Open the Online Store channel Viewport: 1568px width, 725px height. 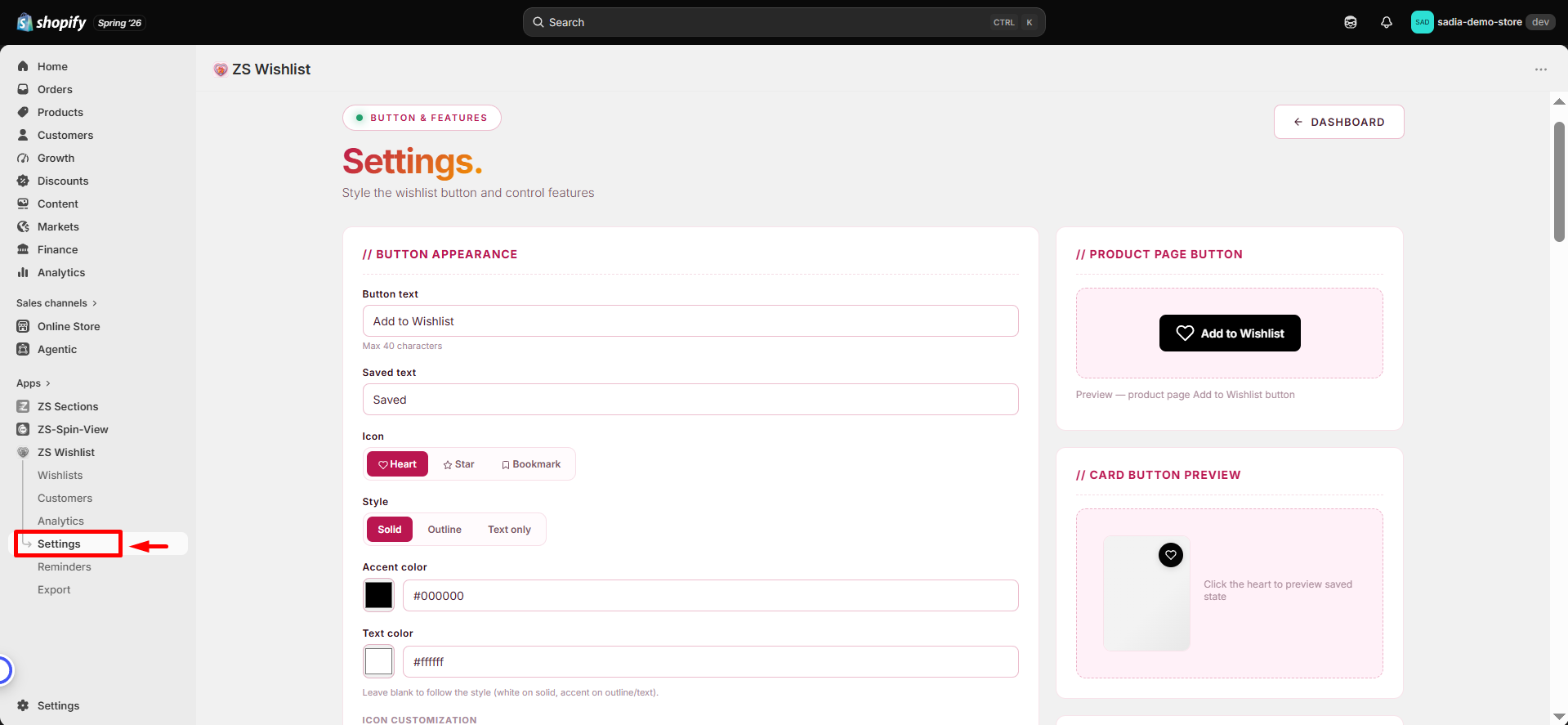tap(69, 326)
